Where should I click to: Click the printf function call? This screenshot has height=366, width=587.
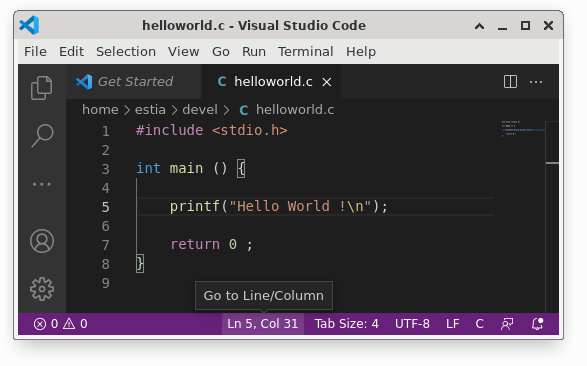[x=195, y=206]
